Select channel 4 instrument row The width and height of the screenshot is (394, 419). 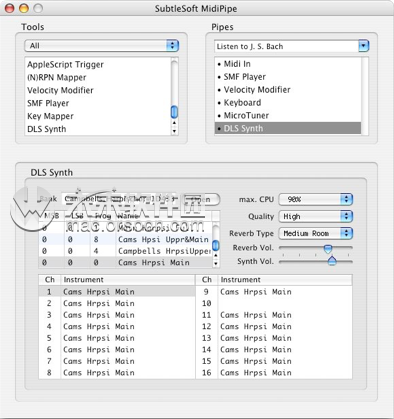[117, 326]
